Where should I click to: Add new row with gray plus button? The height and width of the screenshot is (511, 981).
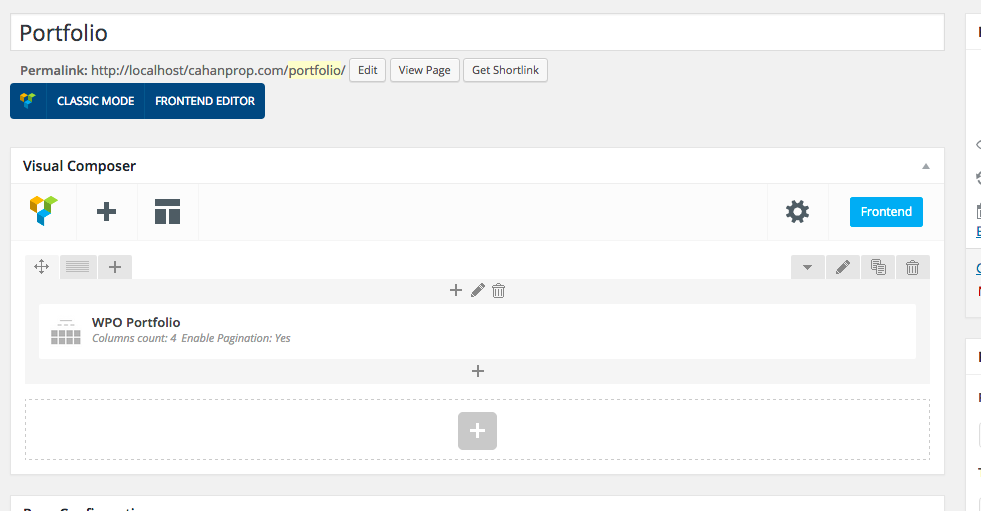point(477,431)
